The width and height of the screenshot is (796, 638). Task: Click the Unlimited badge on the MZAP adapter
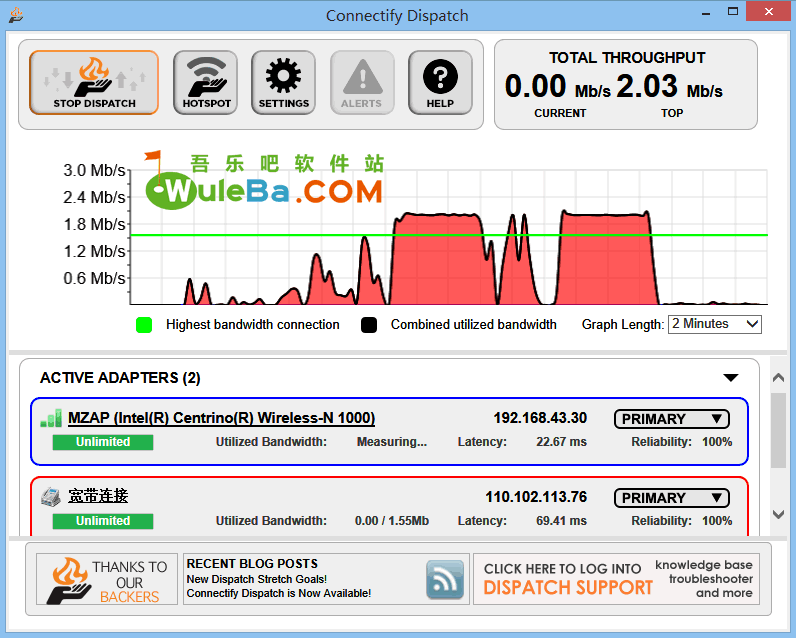103,442
